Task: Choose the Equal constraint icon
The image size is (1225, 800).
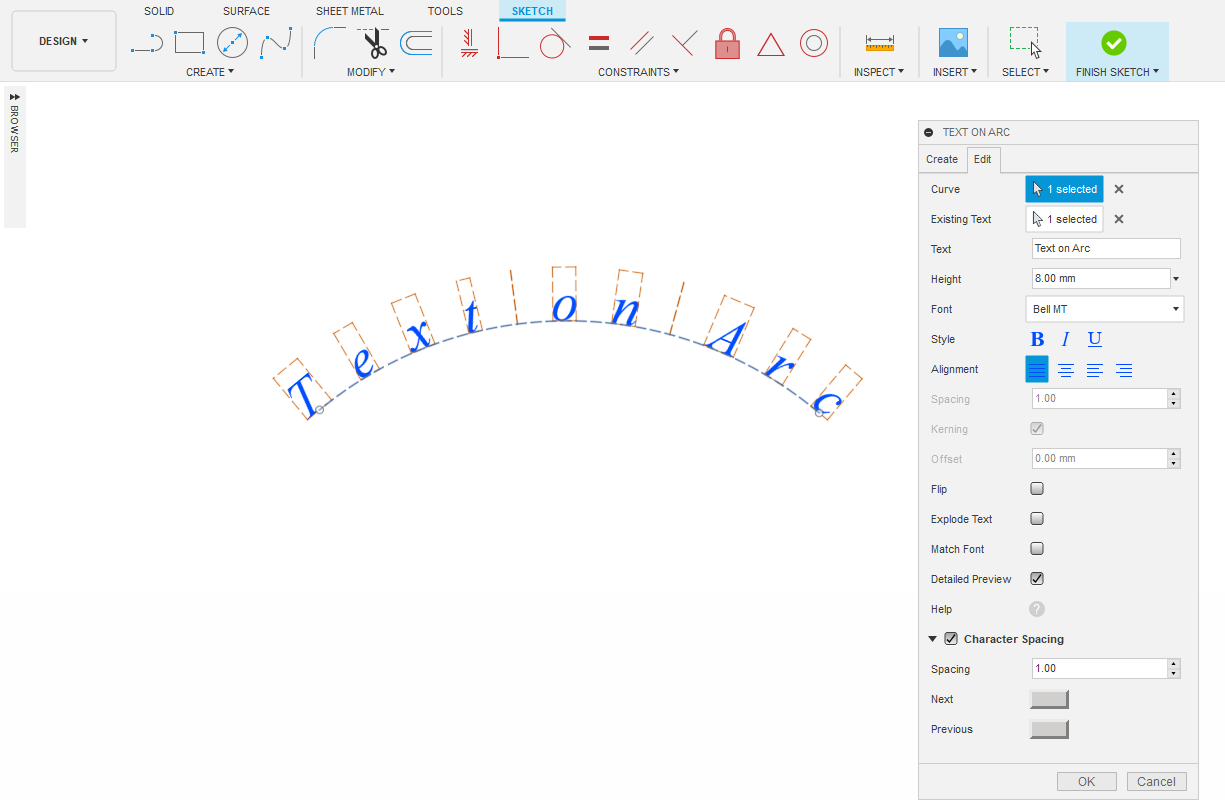Action: [599, 44]
